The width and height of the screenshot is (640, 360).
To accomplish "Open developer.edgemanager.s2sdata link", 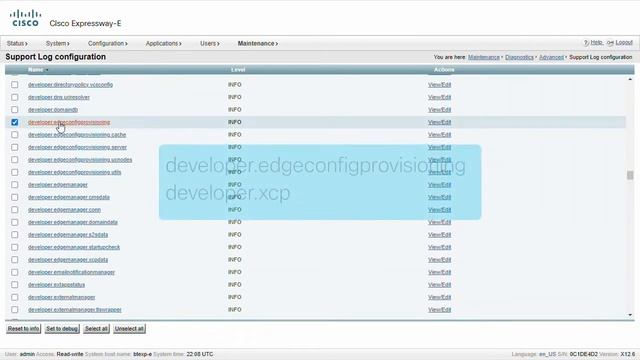I will pos(68,235).
